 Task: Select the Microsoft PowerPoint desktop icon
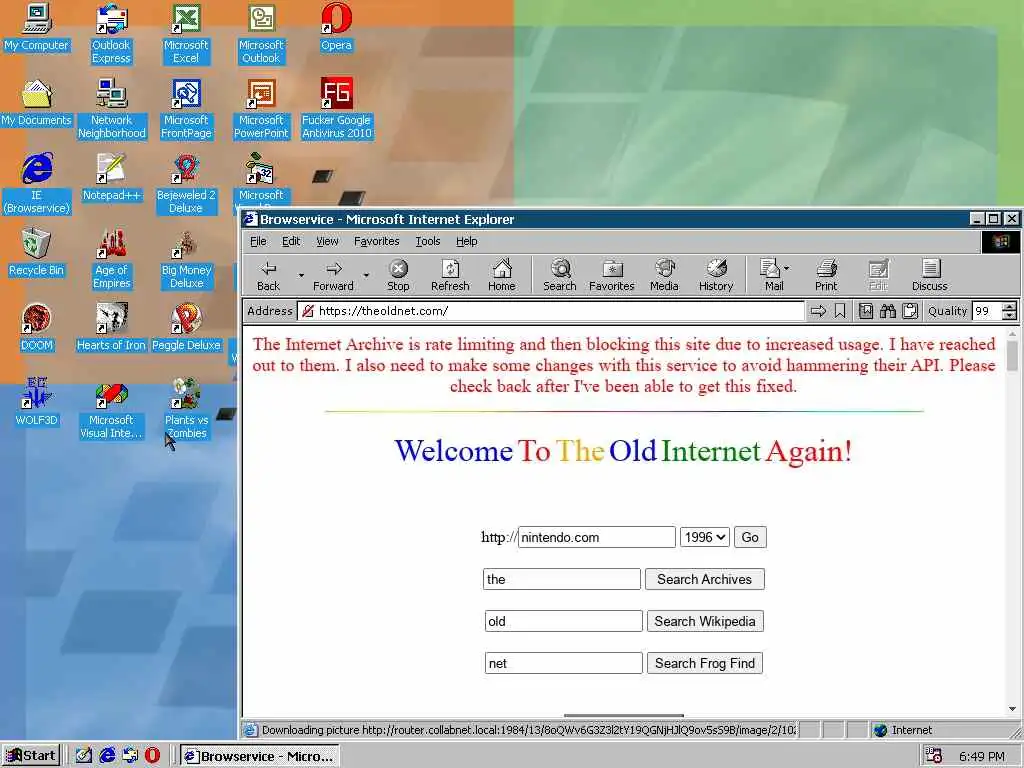click(x=261, y=108)
